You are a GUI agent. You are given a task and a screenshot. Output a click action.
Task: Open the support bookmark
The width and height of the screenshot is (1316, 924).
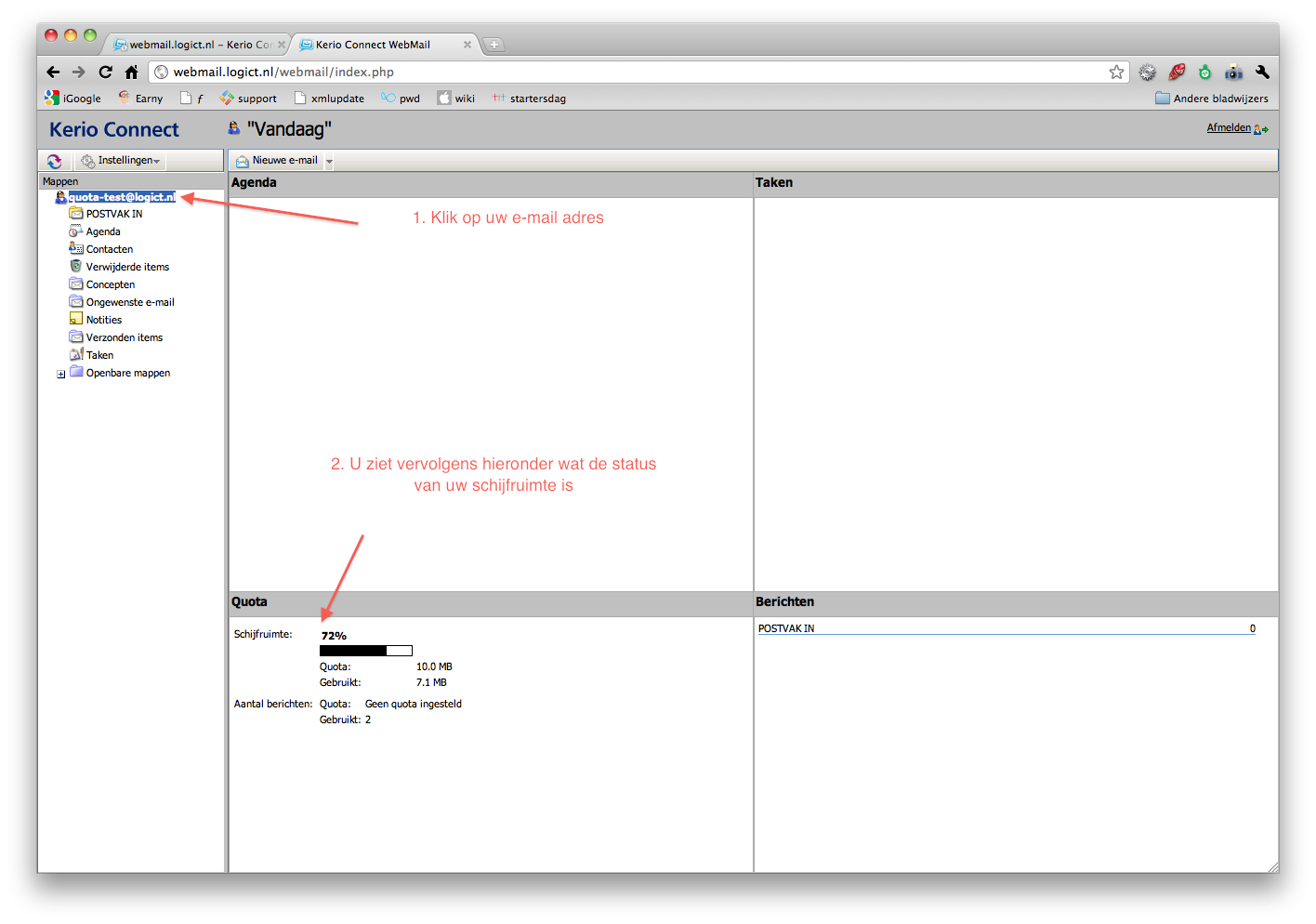click(248, 98)
